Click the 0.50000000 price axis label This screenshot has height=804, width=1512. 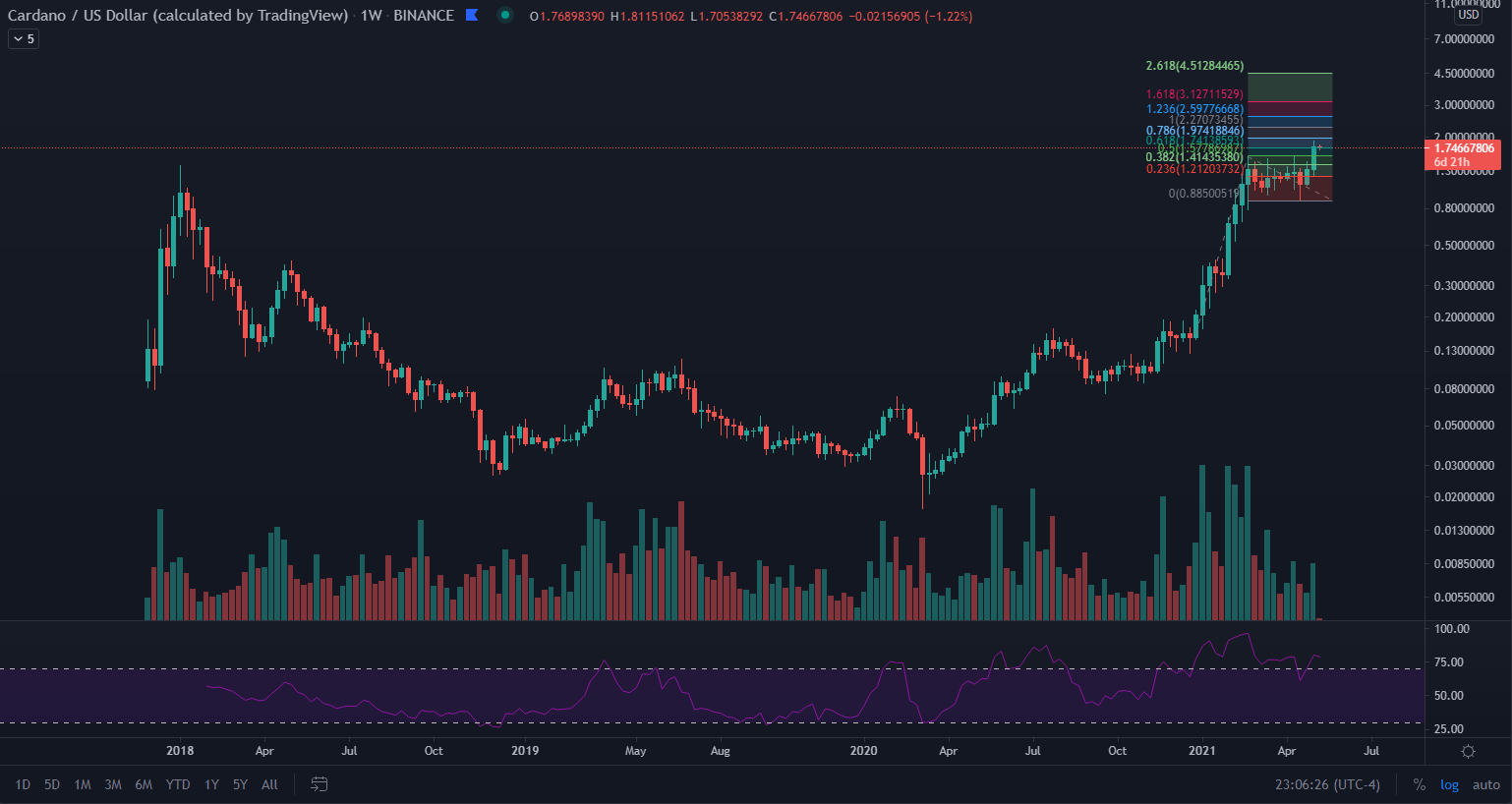pyautogui.click(x=1464, y=246)
